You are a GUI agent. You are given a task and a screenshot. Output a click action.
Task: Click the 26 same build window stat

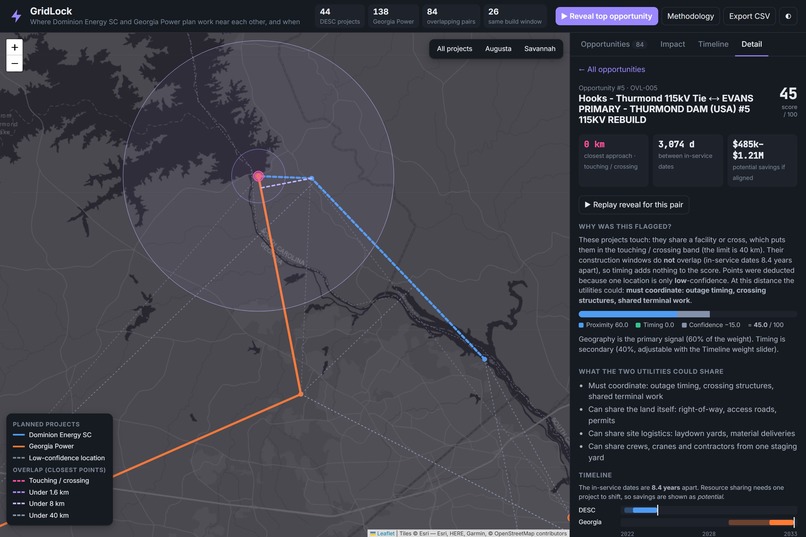pyautogui.click(x=515, y=16)
